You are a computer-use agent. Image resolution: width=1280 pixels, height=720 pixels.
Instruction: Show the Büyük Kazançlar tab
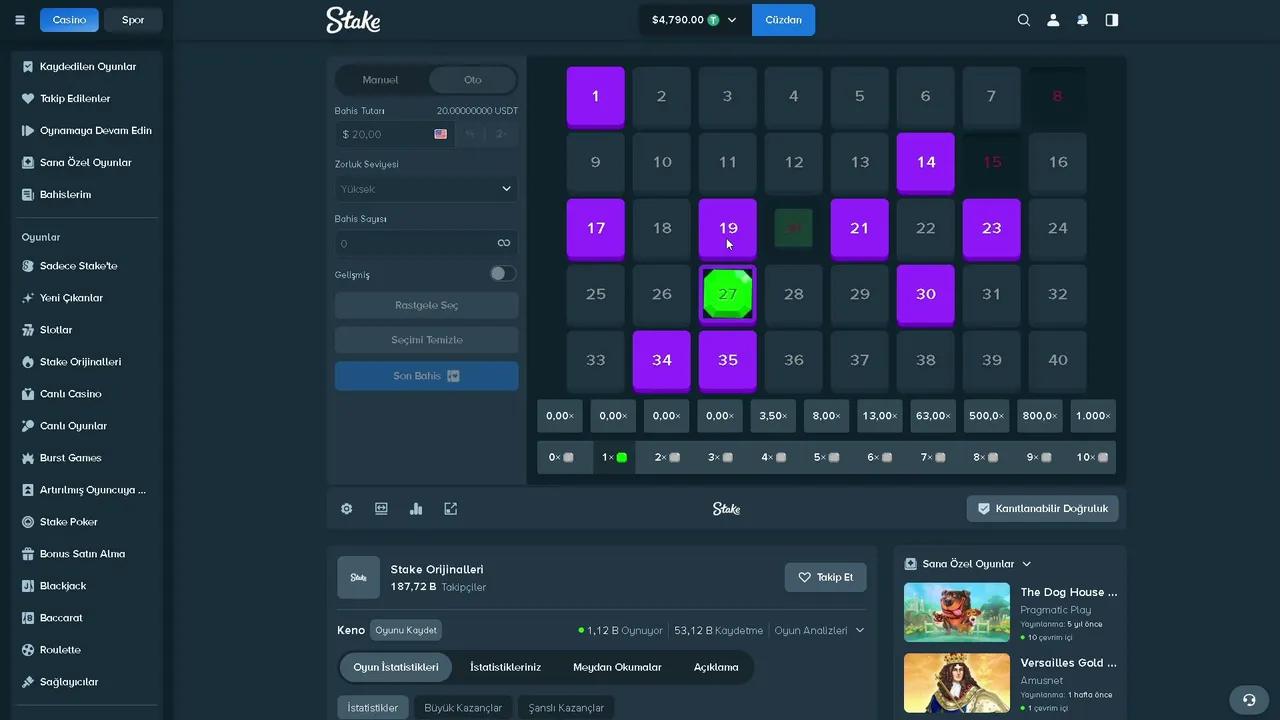point(463,708)
